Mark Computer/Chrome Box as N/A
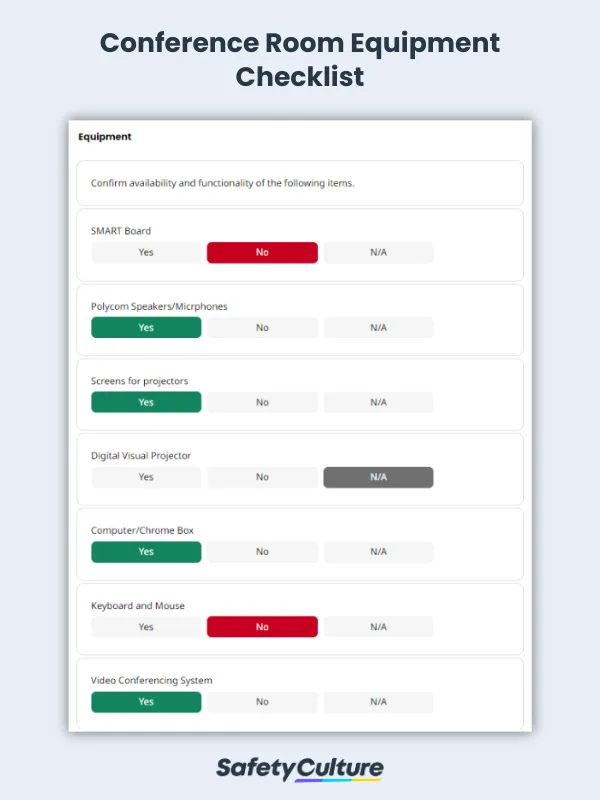The width and height of the screenshot is (600, 800). click(378, 551)
